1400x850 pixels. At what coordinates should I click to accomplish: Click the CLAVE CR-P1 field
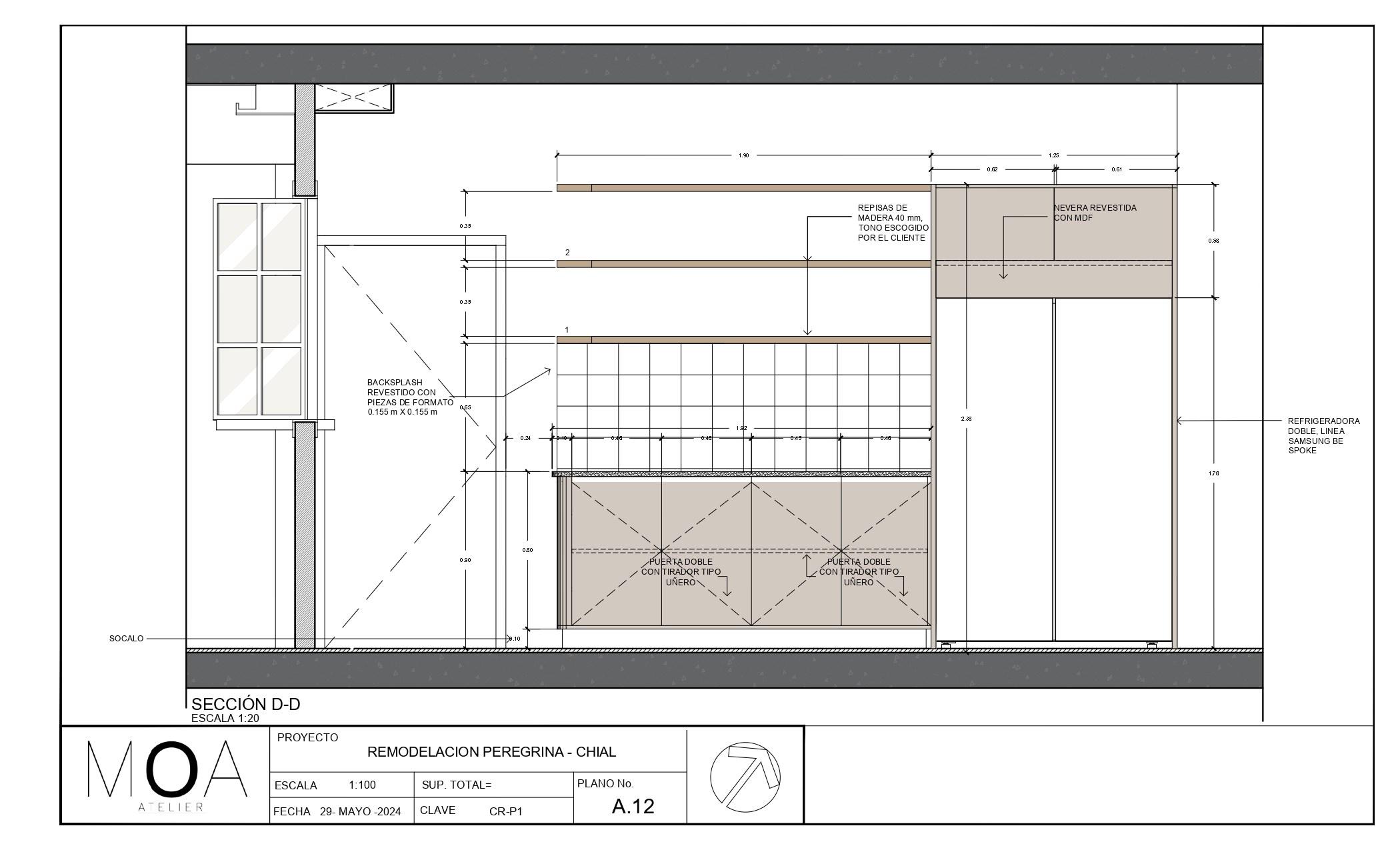click(x=471, y=811)
